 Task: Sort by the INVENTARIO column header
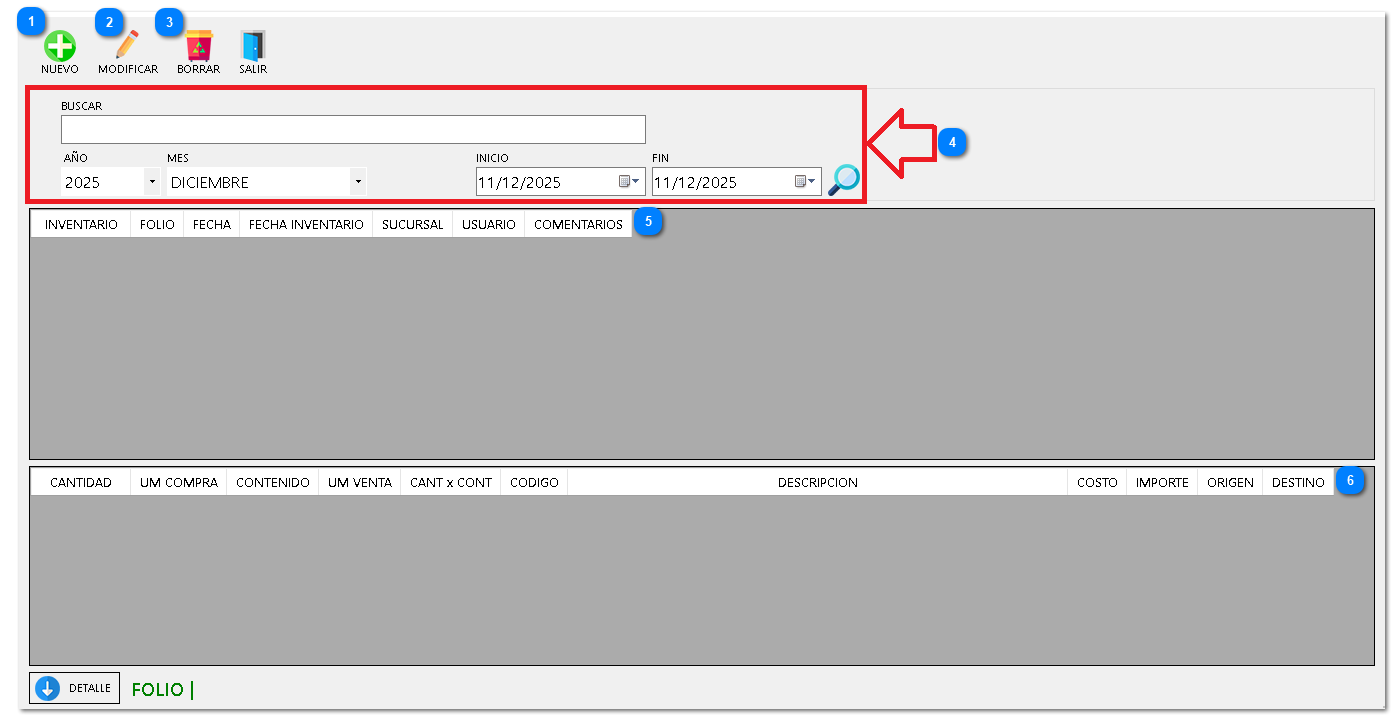[81, 225]
